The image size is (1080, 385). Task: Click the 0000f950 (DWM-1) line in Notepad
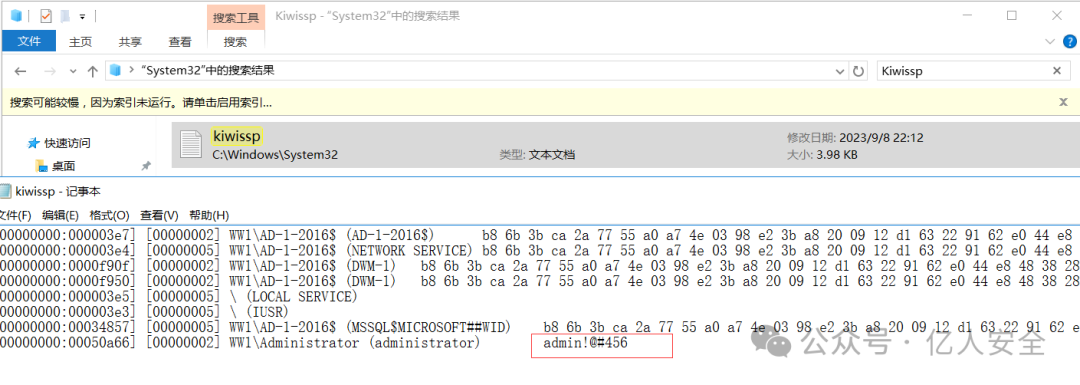pos(540,280)
